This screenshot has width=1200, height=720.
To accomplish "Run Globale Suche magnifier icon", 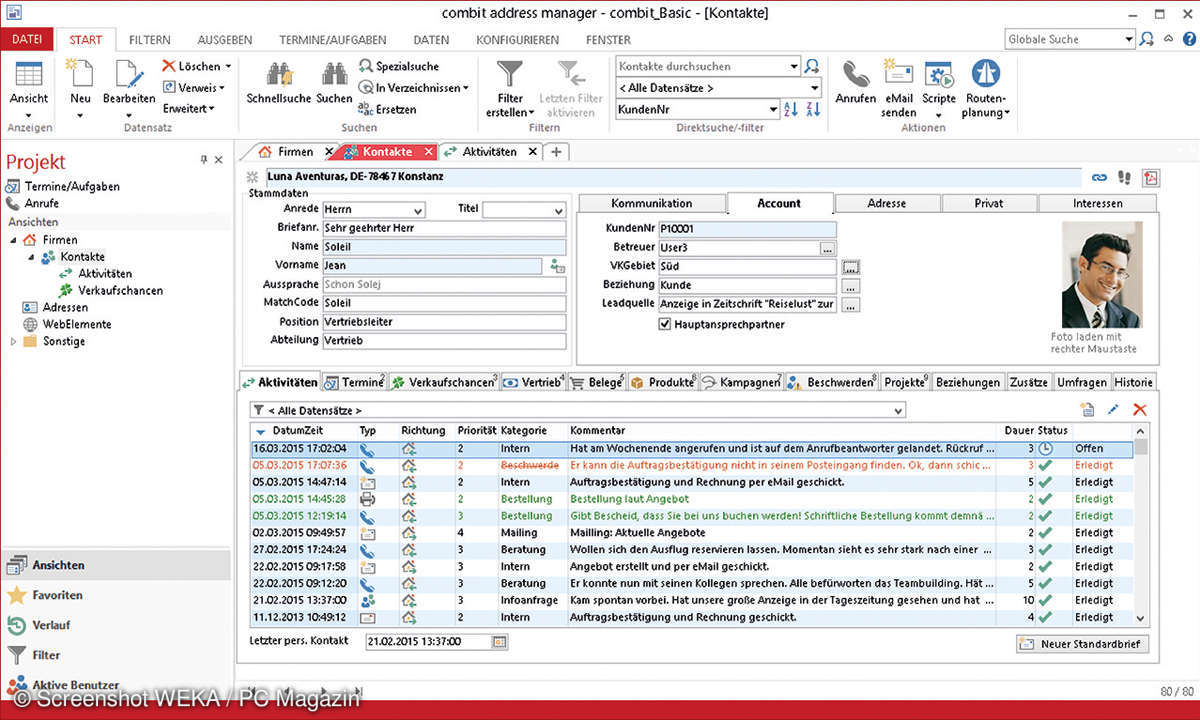I will tap(1147, 39).
